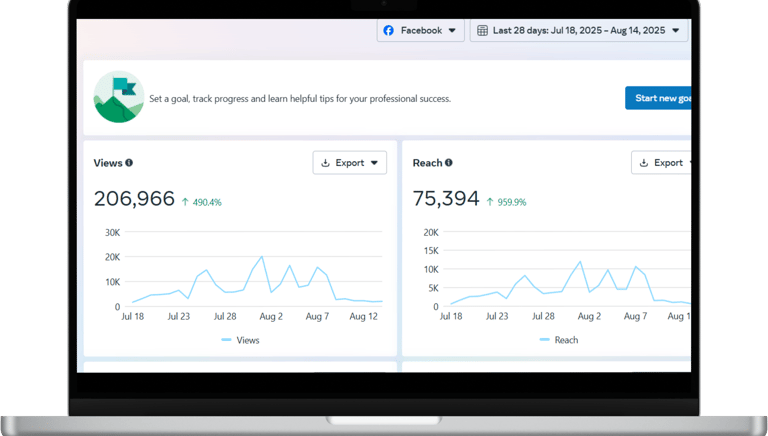Screen dimensions: 768x436
Task: Click the calendar icon in date selector
Action: [x=482, y=30]
